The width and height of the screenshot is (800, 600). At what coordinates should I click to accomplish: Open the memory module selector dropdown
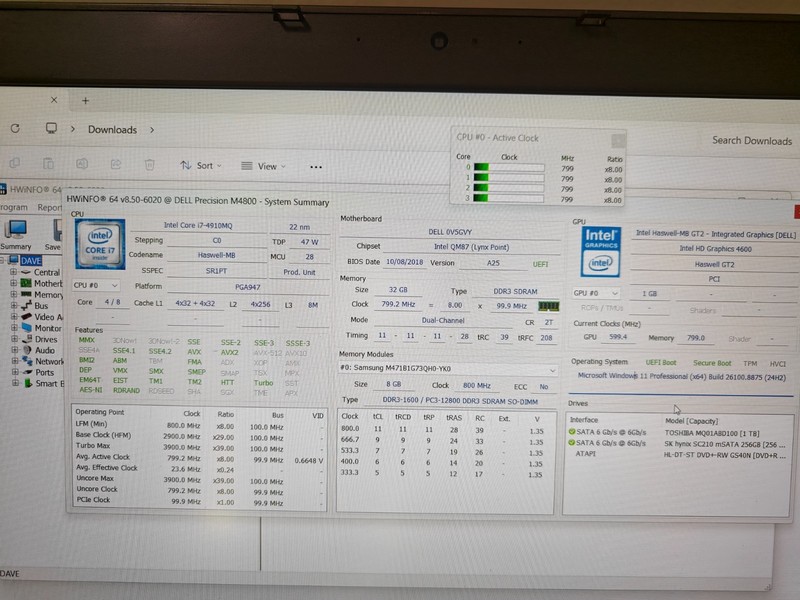click(447, 368)
